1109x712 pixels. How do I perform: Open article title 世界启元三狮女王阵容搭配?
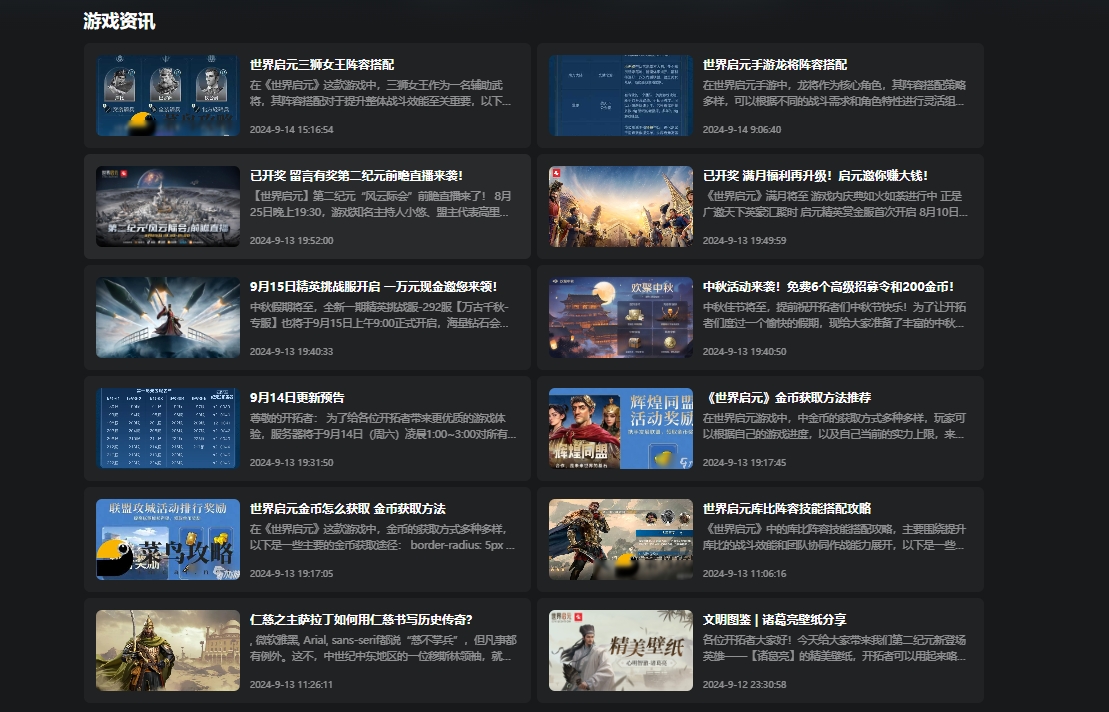321,65
